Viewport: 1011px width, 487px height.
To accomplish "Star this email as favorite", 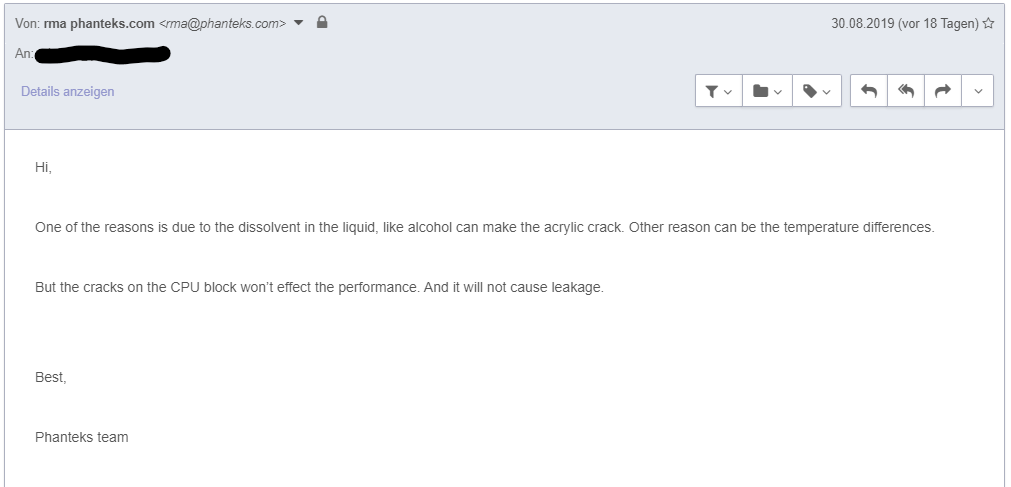I will click(988, 23).
